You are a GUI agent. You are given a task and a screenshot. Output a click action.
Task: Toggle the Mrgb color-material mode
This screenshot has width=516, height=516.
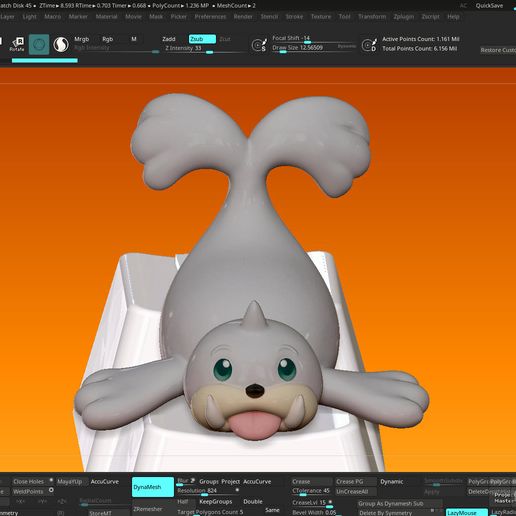[x=82, y=39]
